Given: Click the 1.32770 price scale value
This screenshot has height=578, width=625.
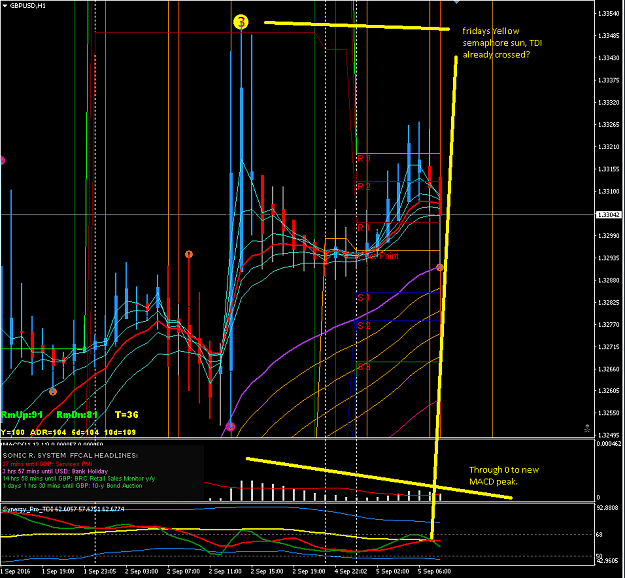Looking at the screenshot, I should pos(609,325).
